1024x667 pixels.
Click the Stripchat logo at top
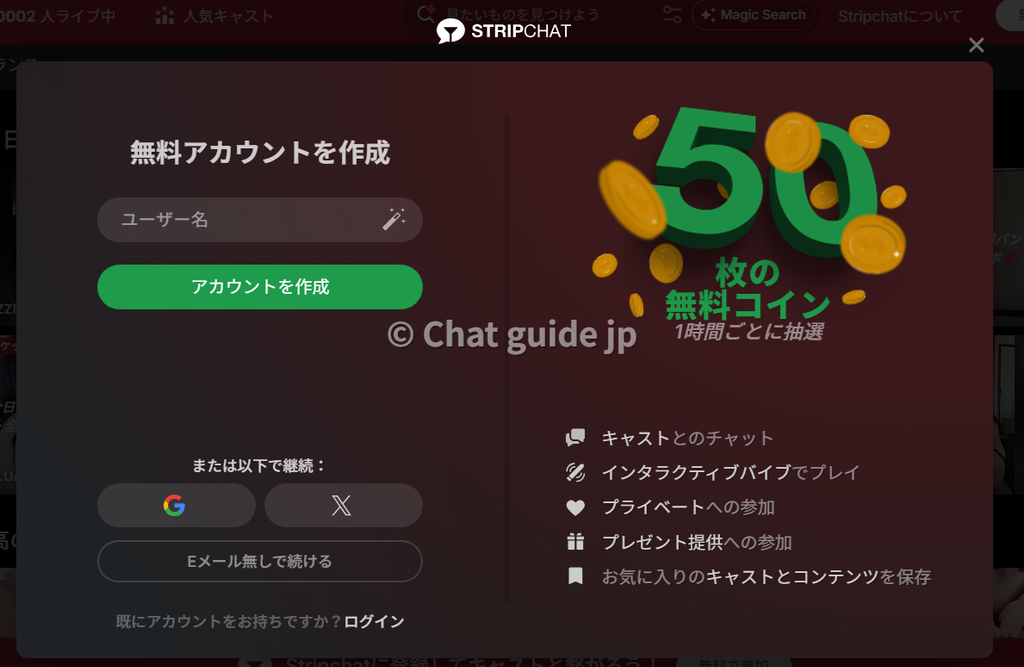pyautogui.click(x=504, y=31)
